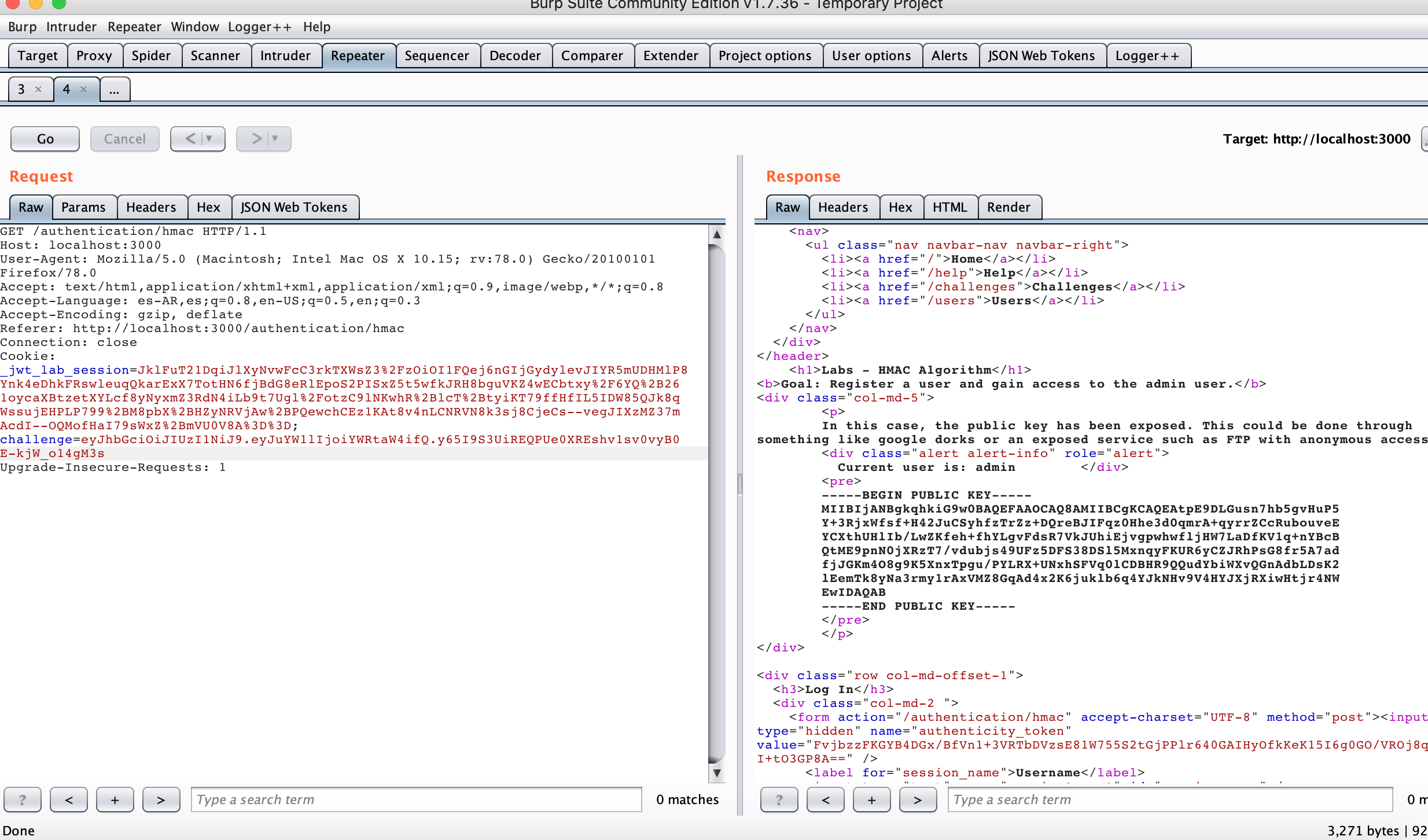Image resolution: width=1428 pixels, height=840 pixels.
Task: Select the Request Raw tab
Action: tap(31, 207)
